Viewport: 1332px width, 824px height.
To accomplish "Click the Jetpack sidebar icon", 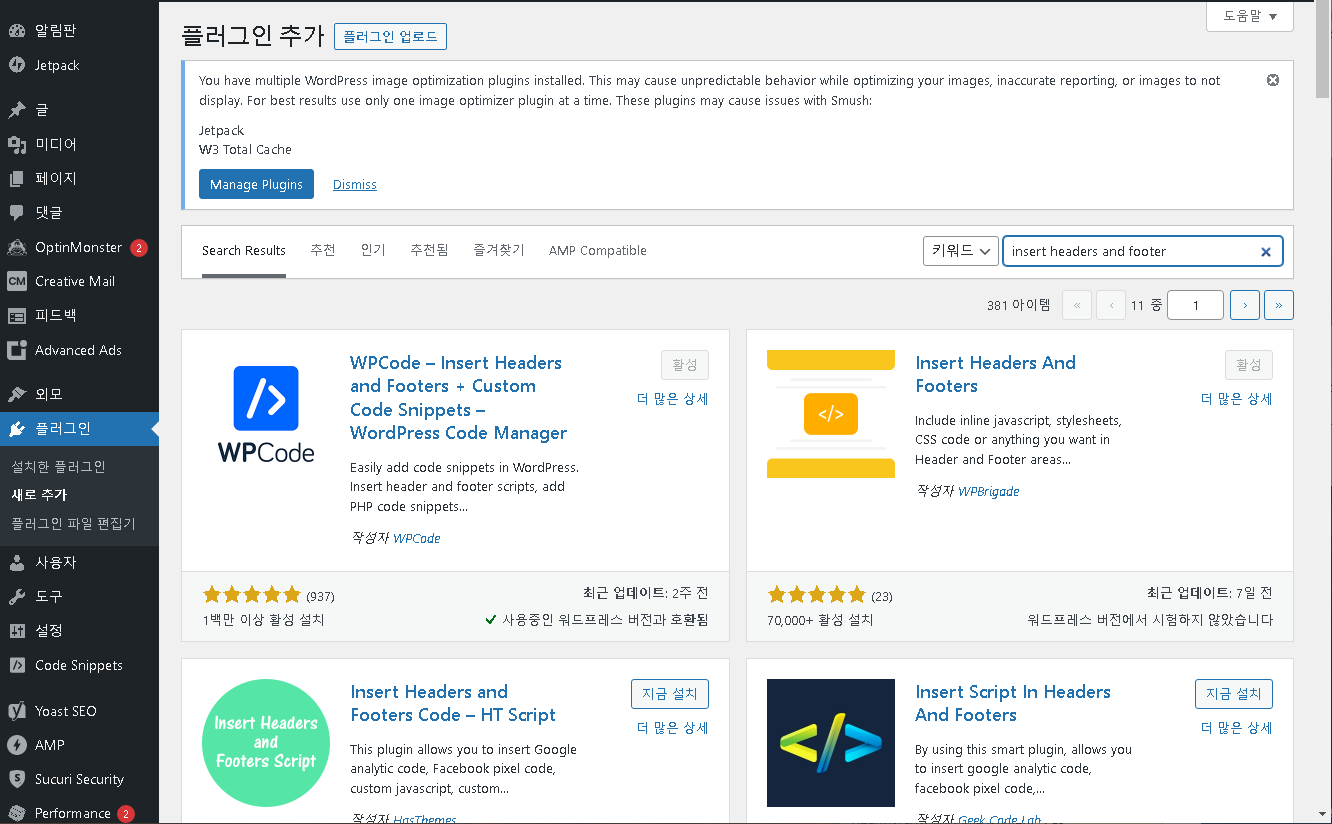I will pos(17,65).
